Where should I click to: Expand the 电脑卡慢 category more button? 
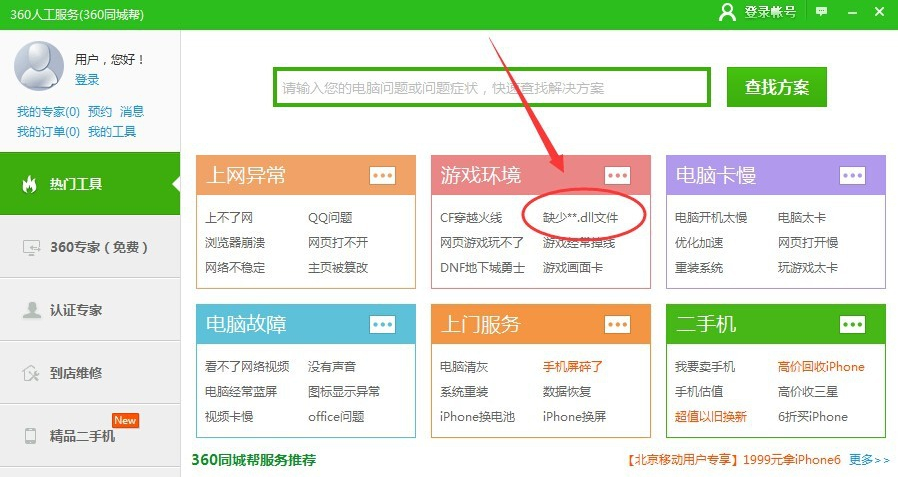pyautogui.click(x=852, y=175)
